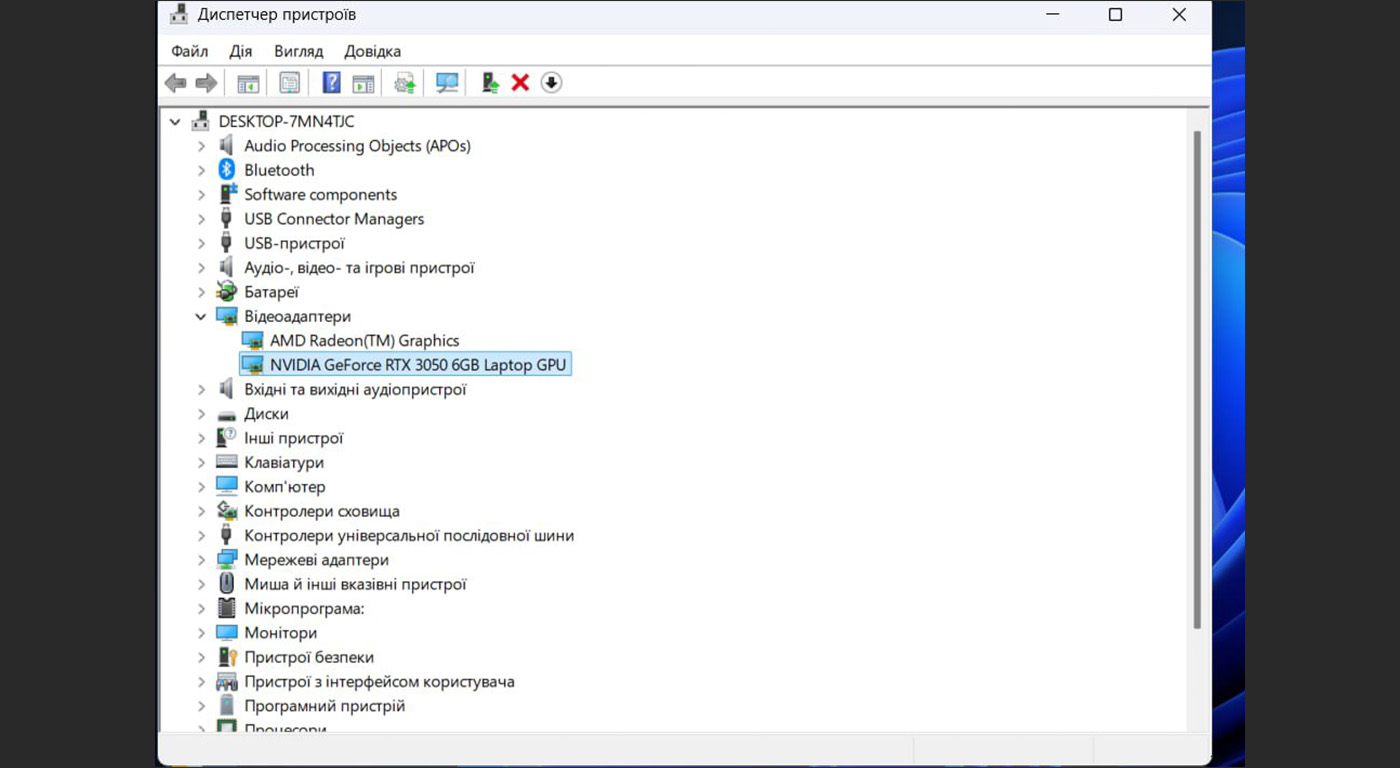
Task: Open Properties toolbar icon
Action: coord(289,83)
